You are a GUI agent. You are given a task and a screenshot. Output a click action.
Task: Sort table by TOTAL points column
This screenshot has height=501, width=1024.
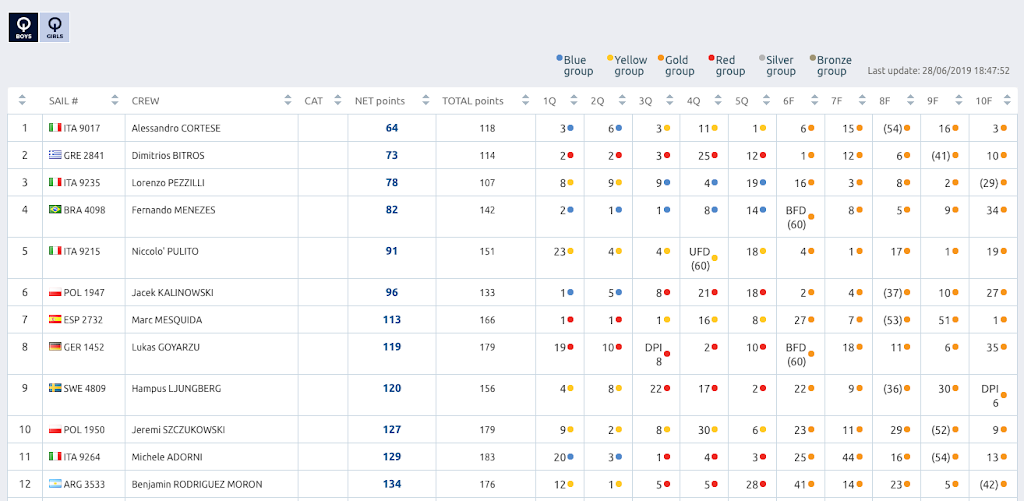tap(473, 101)
